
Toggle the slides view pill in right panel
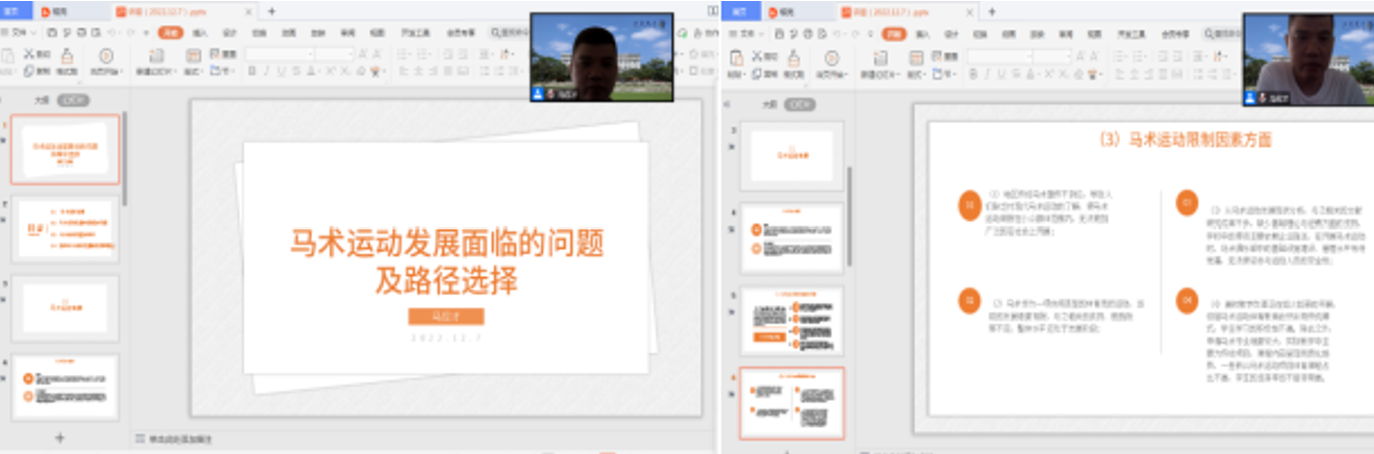799,104
